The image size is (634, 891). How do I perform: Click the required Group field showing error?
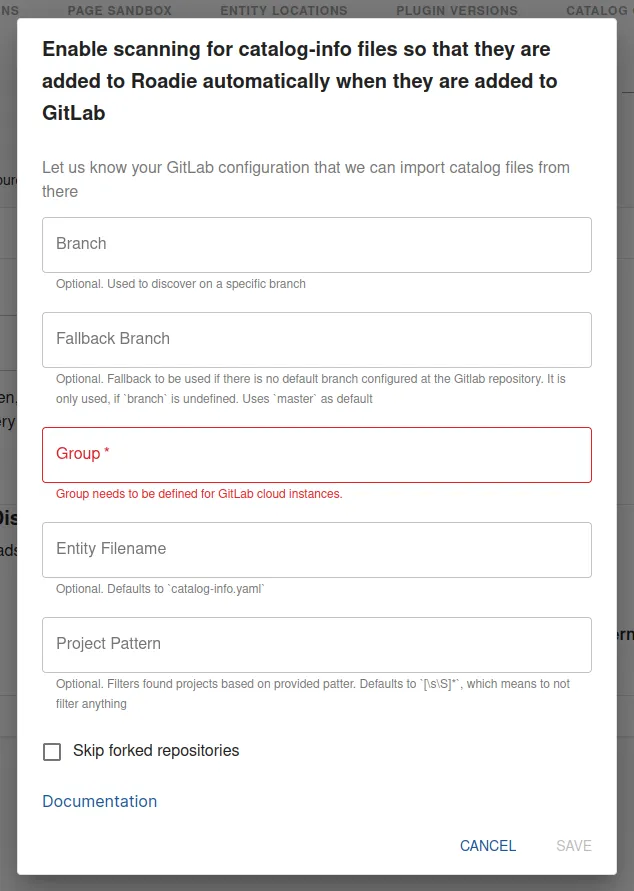point(316,454)
